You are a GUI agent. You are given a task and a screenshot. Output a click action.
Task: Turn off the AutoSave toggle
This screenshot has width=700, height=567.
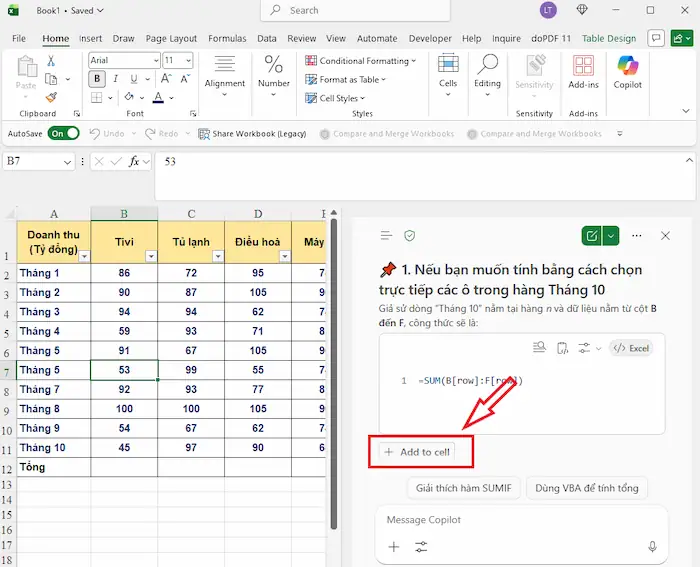tap(62, 133)
